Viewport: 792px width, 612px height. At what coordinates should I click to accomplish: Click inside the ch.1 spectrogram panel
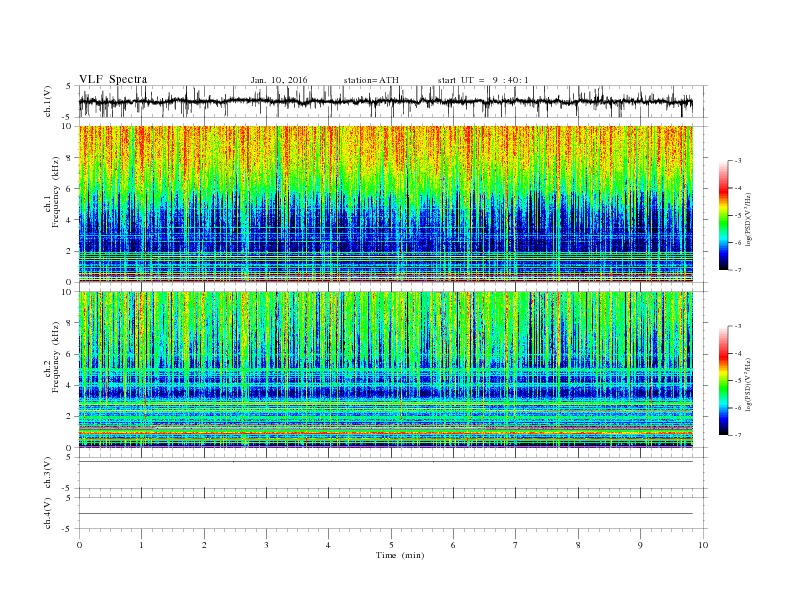tap(385, 204)
